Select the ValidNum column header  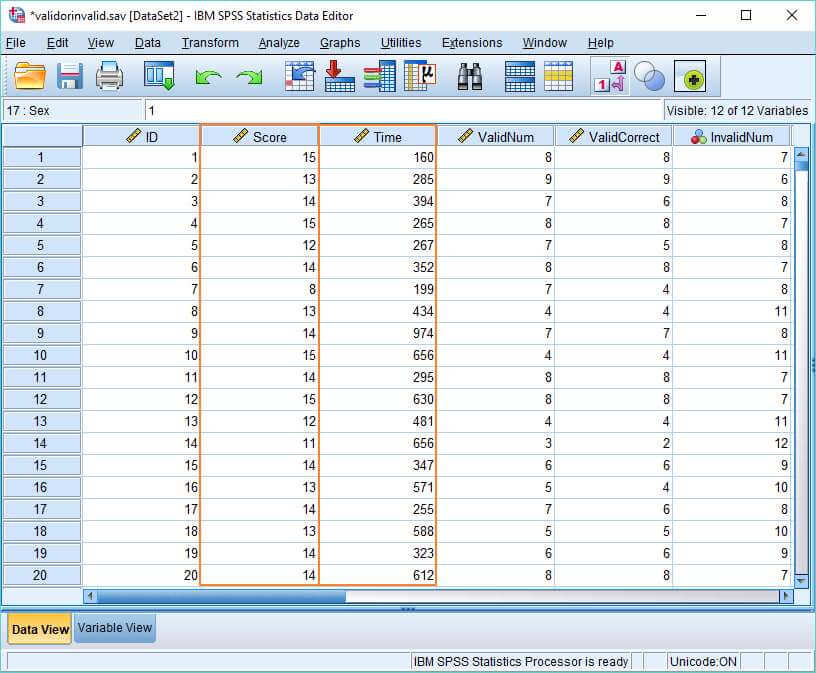(495, 137)
